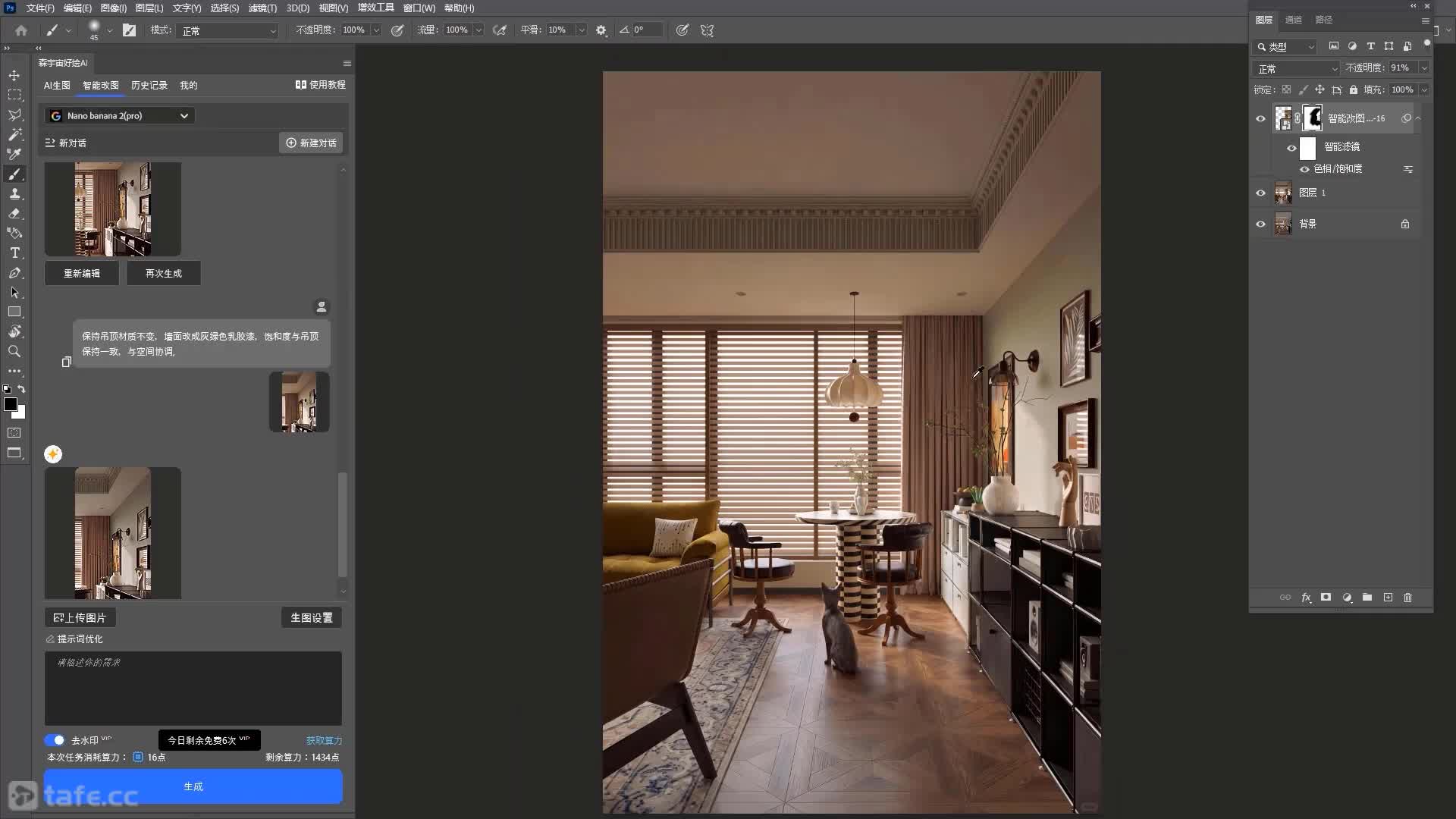Open the 滤镜(T) menu

(x=262, y=8)
